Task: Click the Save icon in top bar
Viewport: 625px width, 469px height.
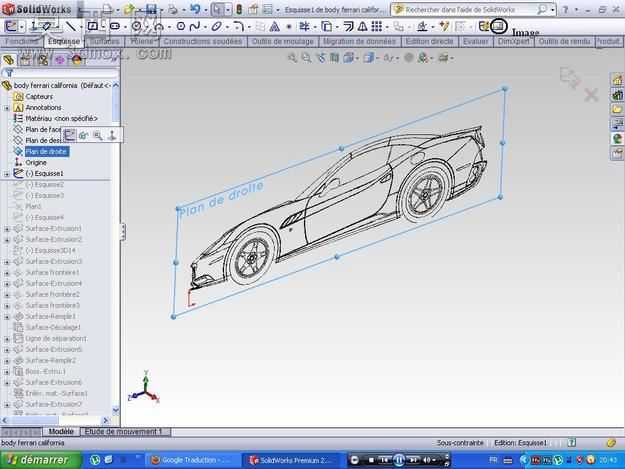Action: (x=151, y=9)
